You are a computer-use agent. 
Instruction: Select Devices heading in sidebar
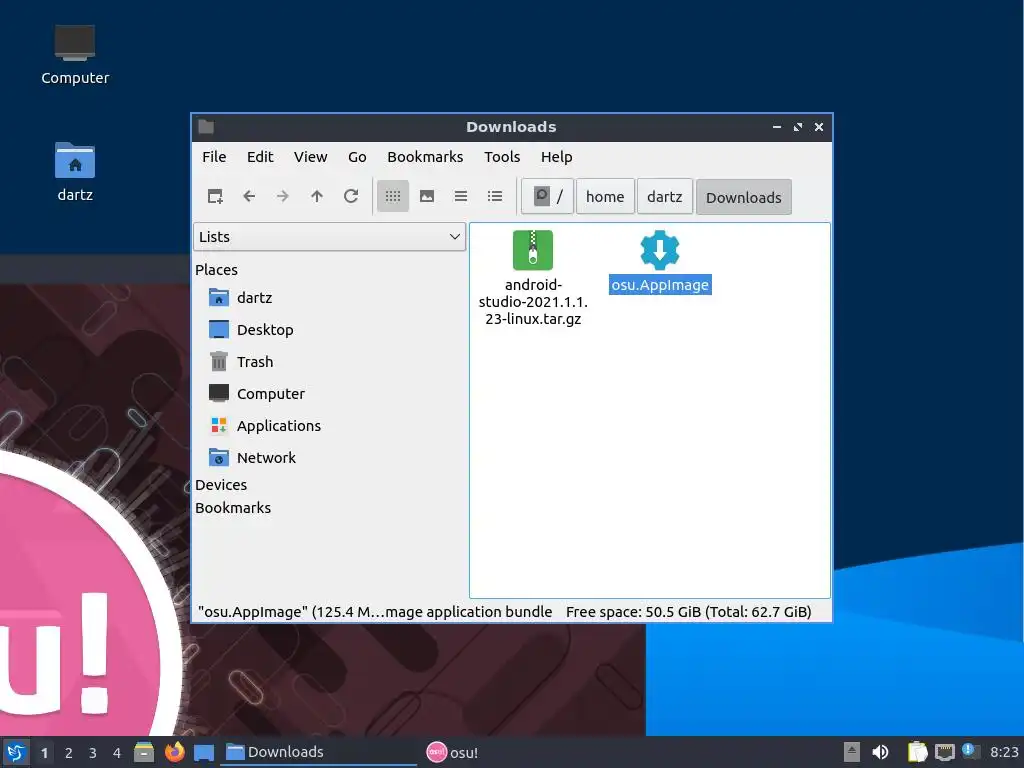(x=221, y=485)
